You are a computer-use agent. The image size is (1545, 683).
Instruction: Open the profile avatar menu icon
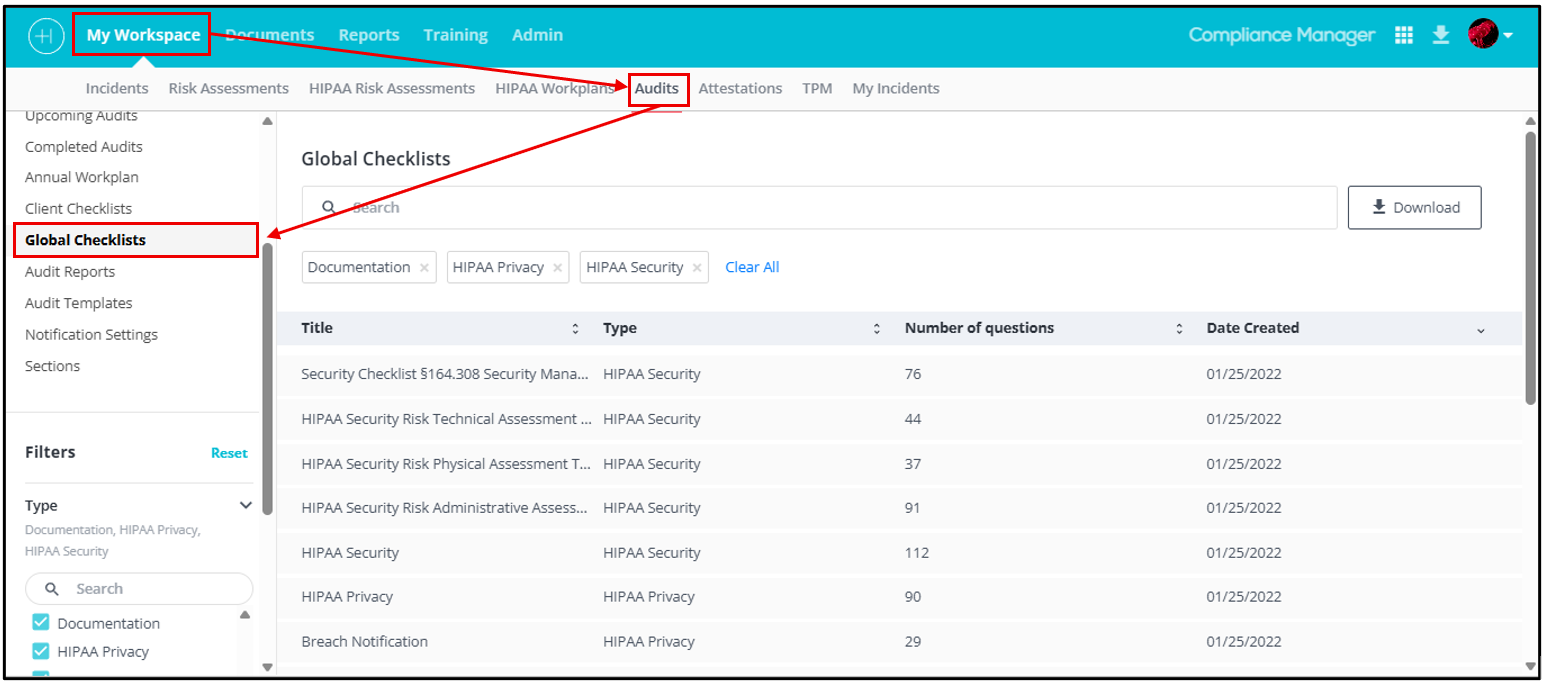pos(1482,34)
